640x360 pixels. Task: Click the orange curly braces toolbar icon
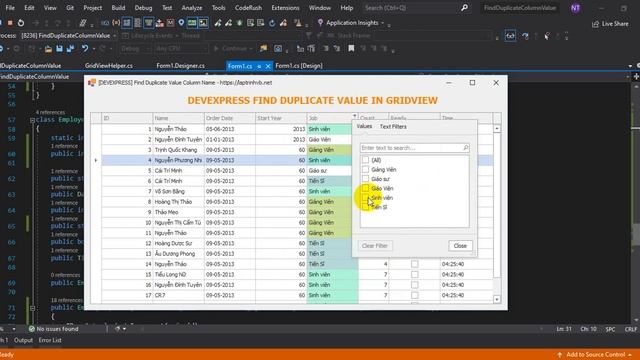116,23
